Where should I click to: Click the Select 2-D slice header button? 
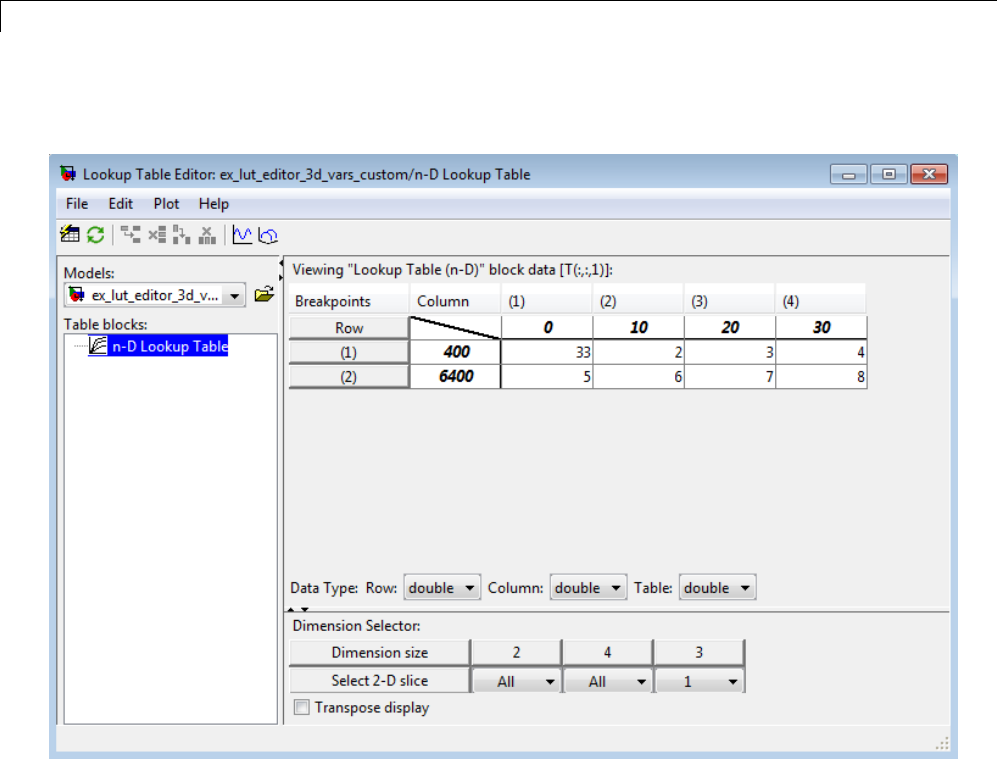point(380,680)
